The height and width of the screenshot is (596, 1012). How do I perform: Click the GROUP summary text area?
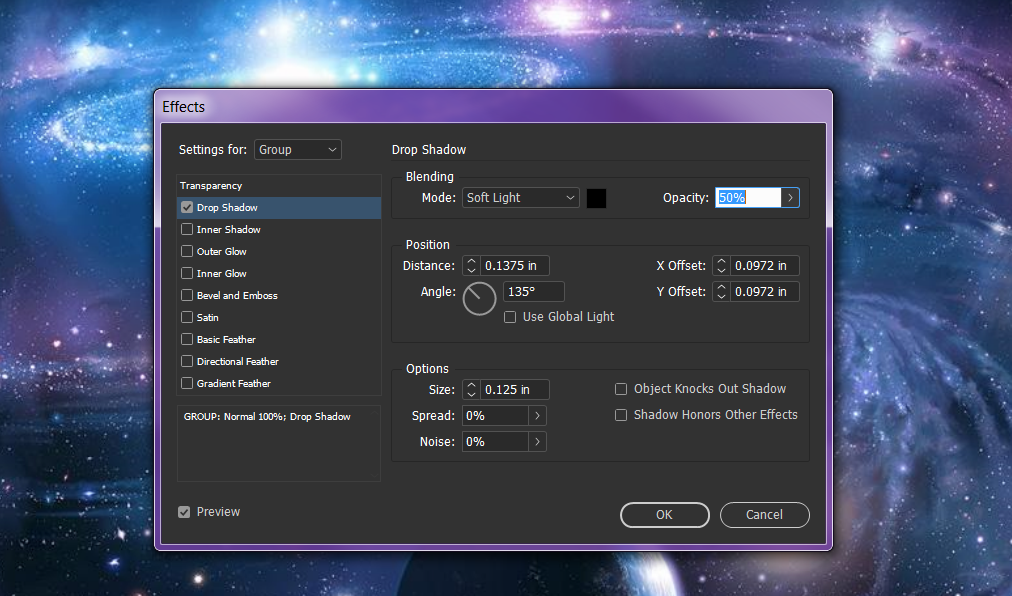pyautogui.click(x=279, y=444)
